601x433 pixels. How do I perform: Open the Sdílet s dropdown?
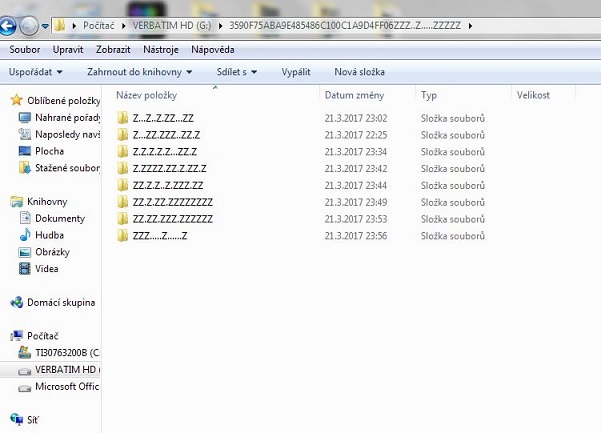click(237, 72)
